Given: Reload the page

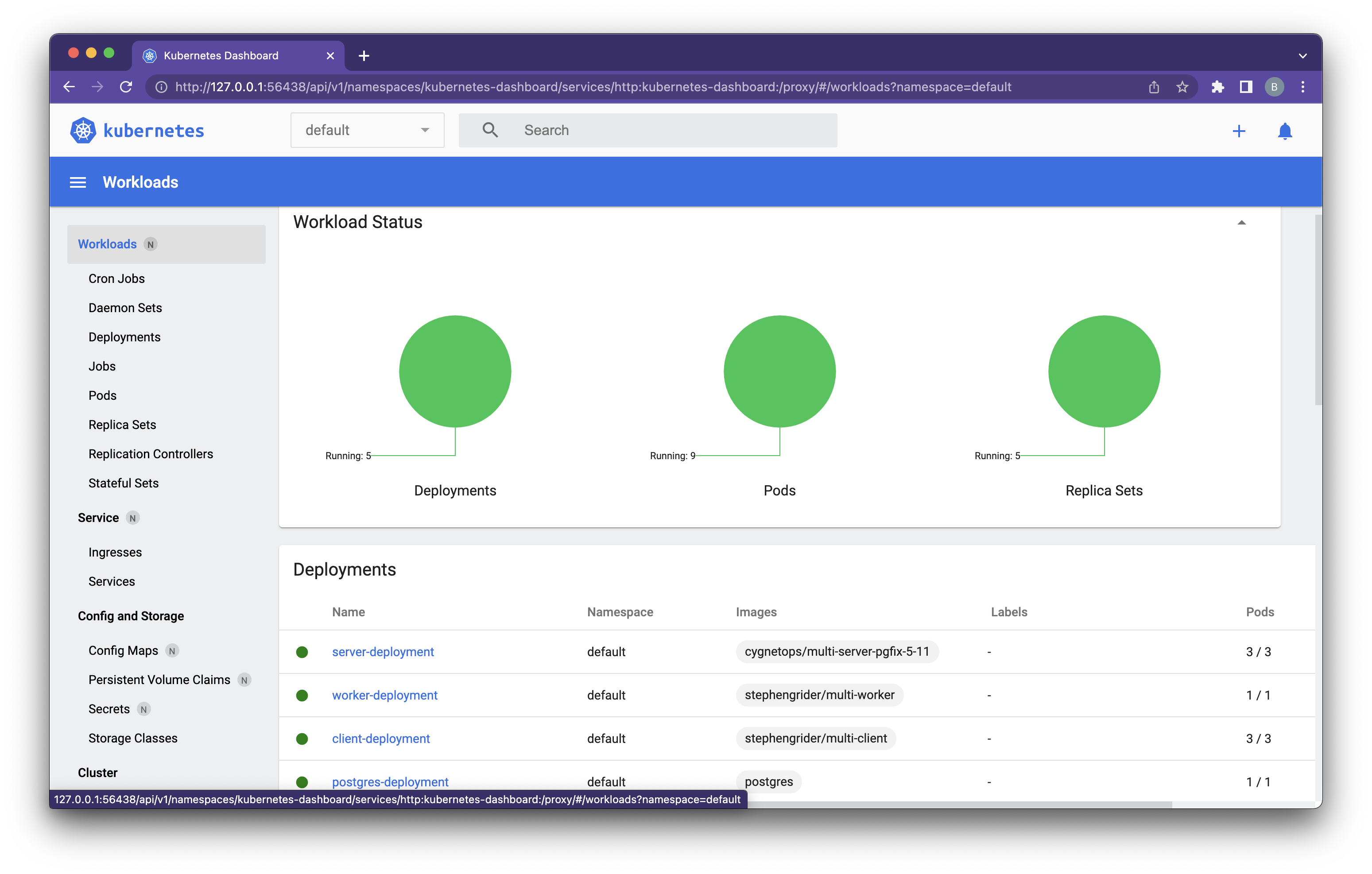Looking at the screenshot, I should coord(127,87).
